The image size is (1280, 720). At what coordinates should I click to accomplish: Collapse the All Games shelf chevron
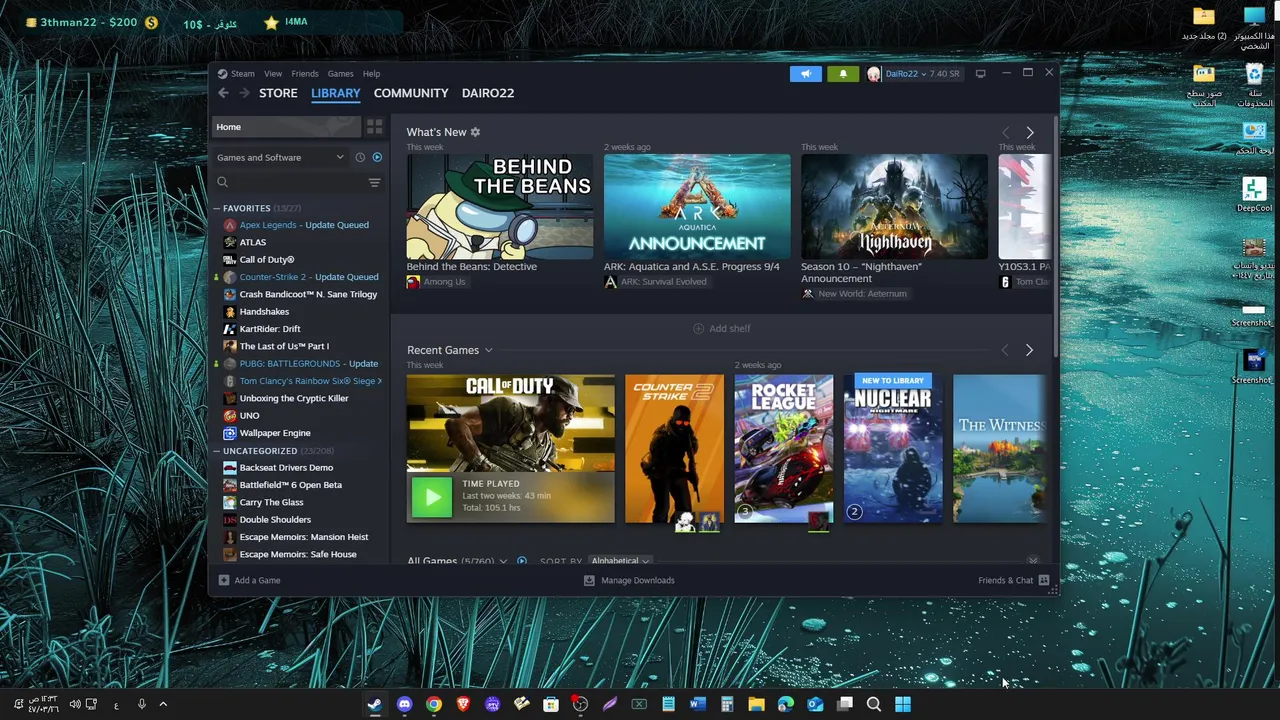click(1033, 561)
